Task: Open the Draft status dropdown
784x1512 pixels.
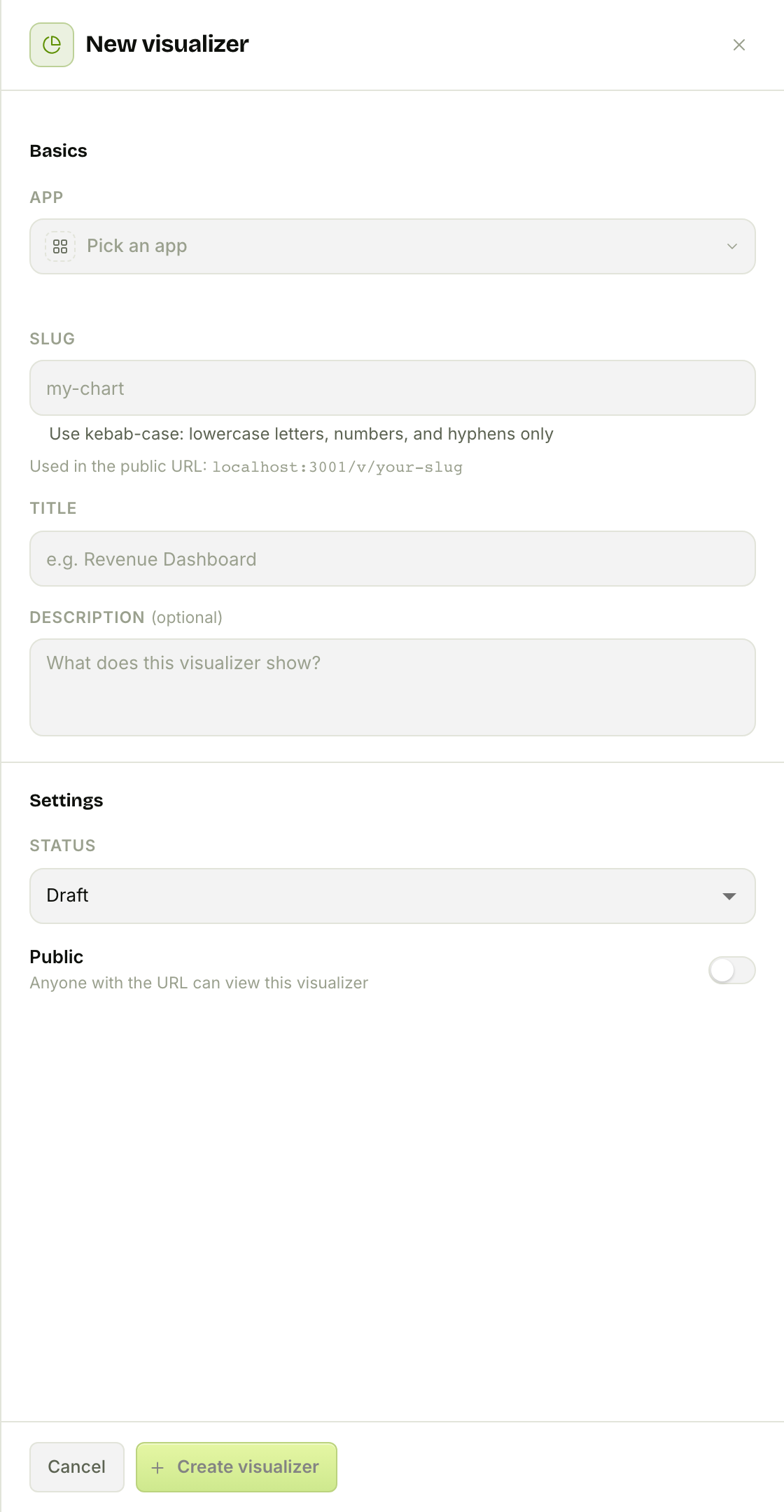Action: point(393,896)
